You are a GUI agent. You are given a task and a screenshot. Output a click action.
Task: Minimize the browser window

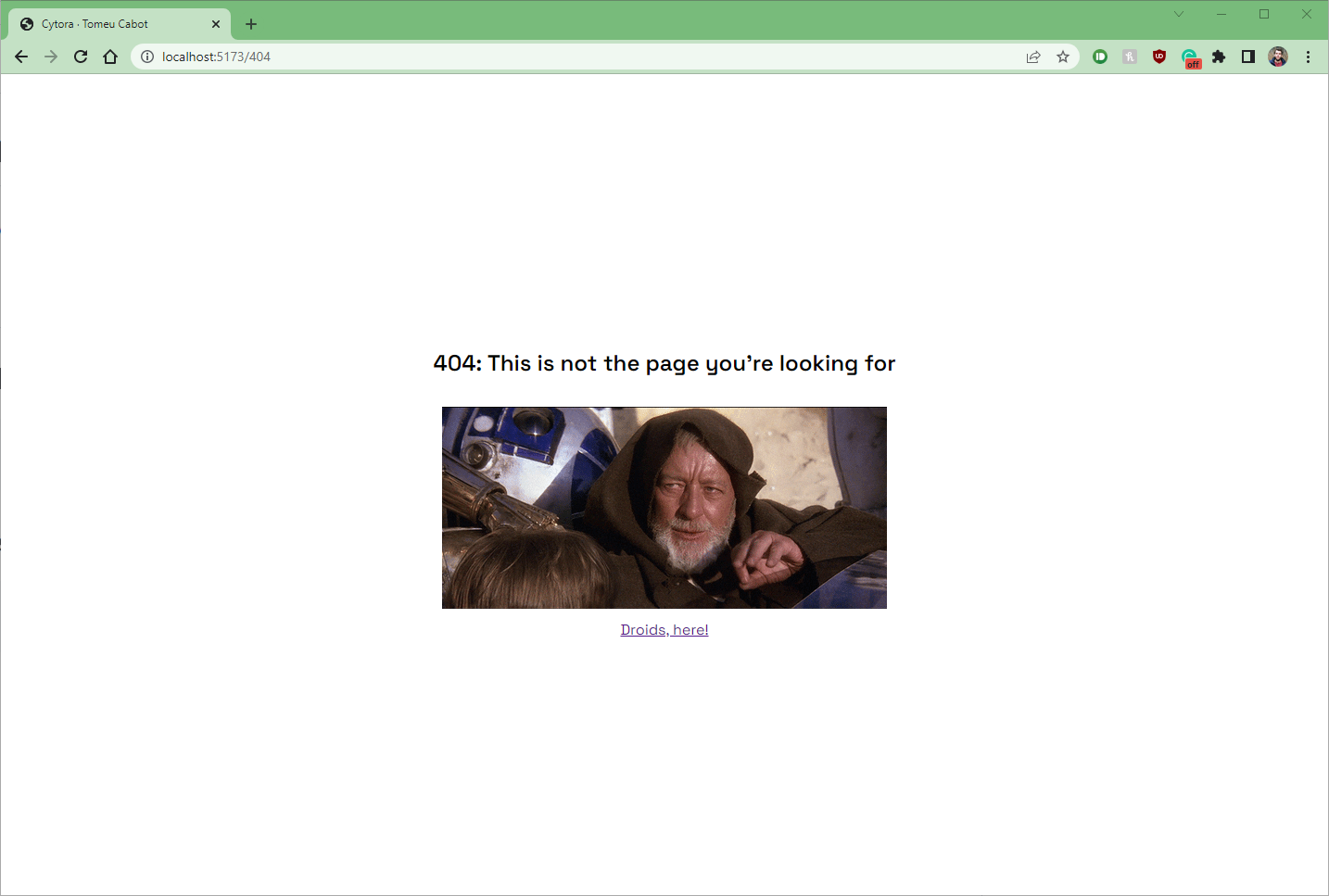click(x=1221, y=14)
